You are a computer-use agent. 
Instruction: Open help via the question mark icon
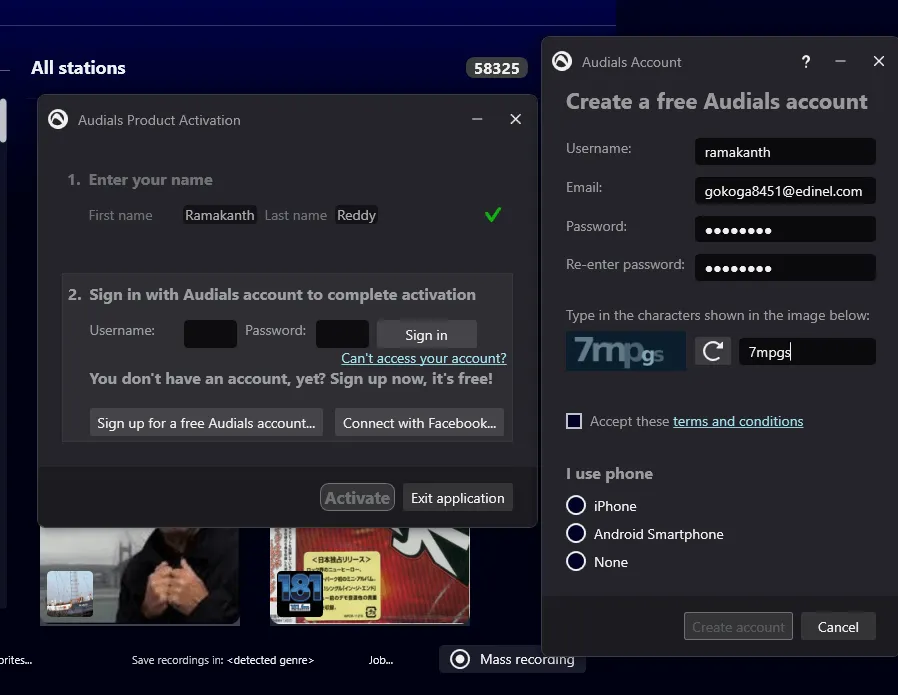pyautogui.click(x=806, y=61)
